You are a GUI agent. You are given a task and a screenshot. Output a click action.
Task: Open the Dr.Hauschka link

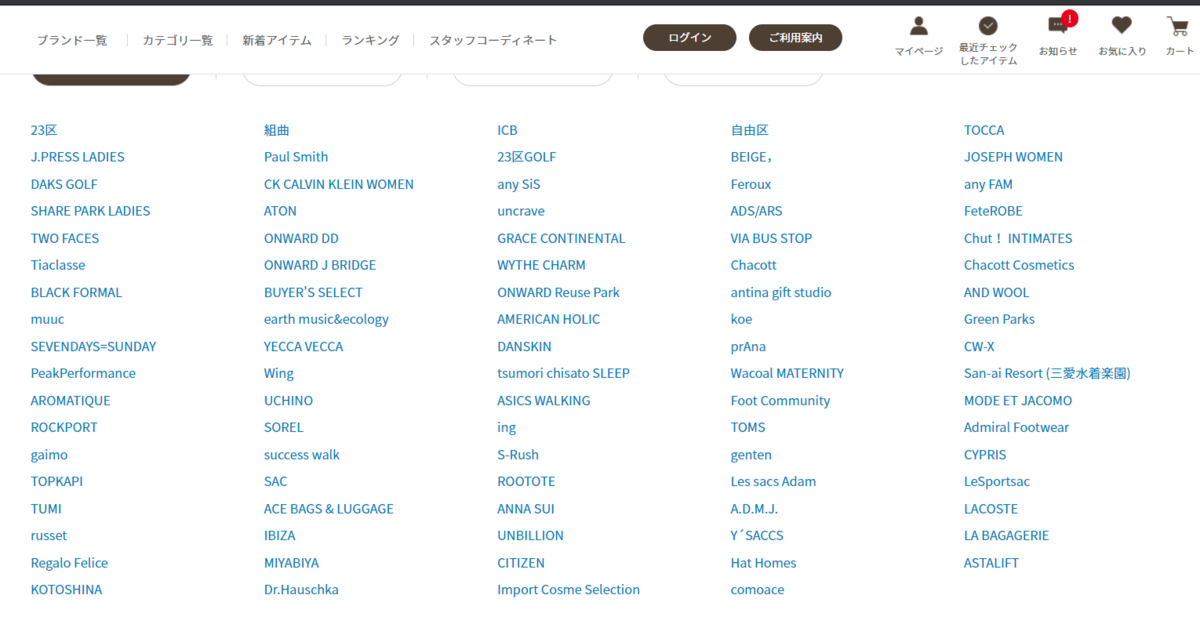coord(301,589)
